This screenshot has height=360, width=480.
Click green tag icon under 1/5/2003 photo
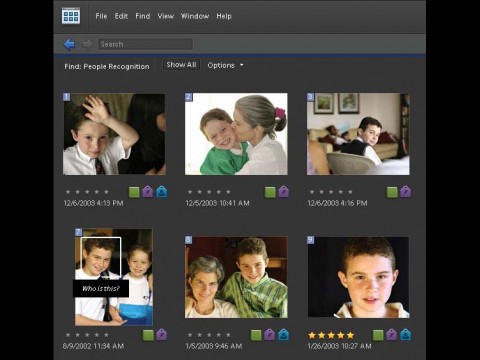click(x=256, y=335)
